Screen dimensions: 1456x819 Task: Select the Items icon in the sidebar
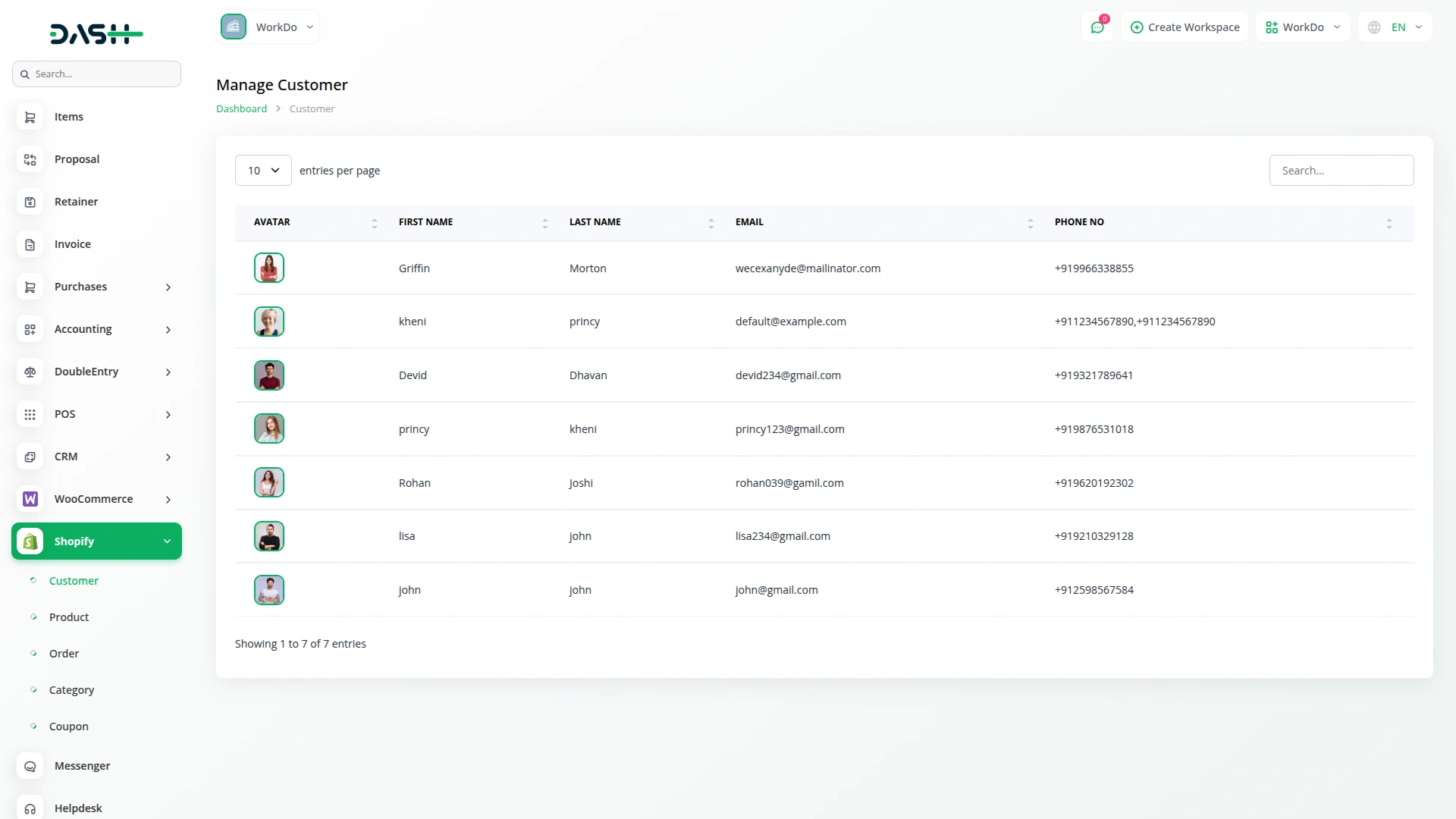[30, 117]
